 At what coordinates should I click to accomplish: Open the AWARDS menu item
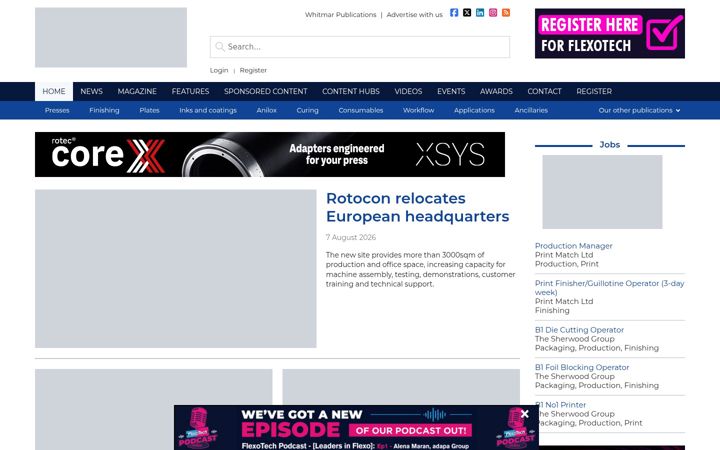point(496,91)
